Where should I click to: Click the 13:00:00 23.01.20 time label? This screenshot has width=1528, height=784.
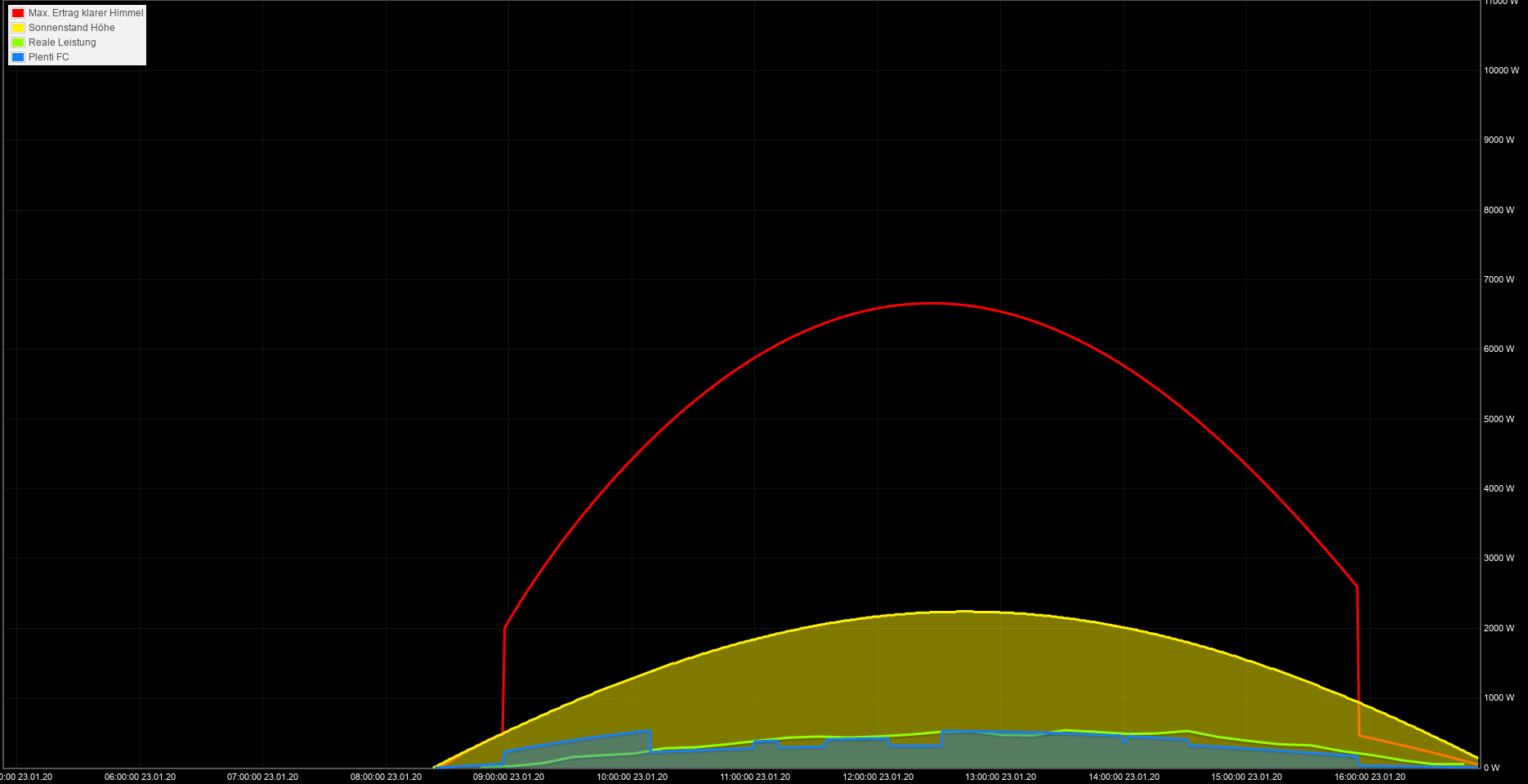click(x=1000, y=777)
